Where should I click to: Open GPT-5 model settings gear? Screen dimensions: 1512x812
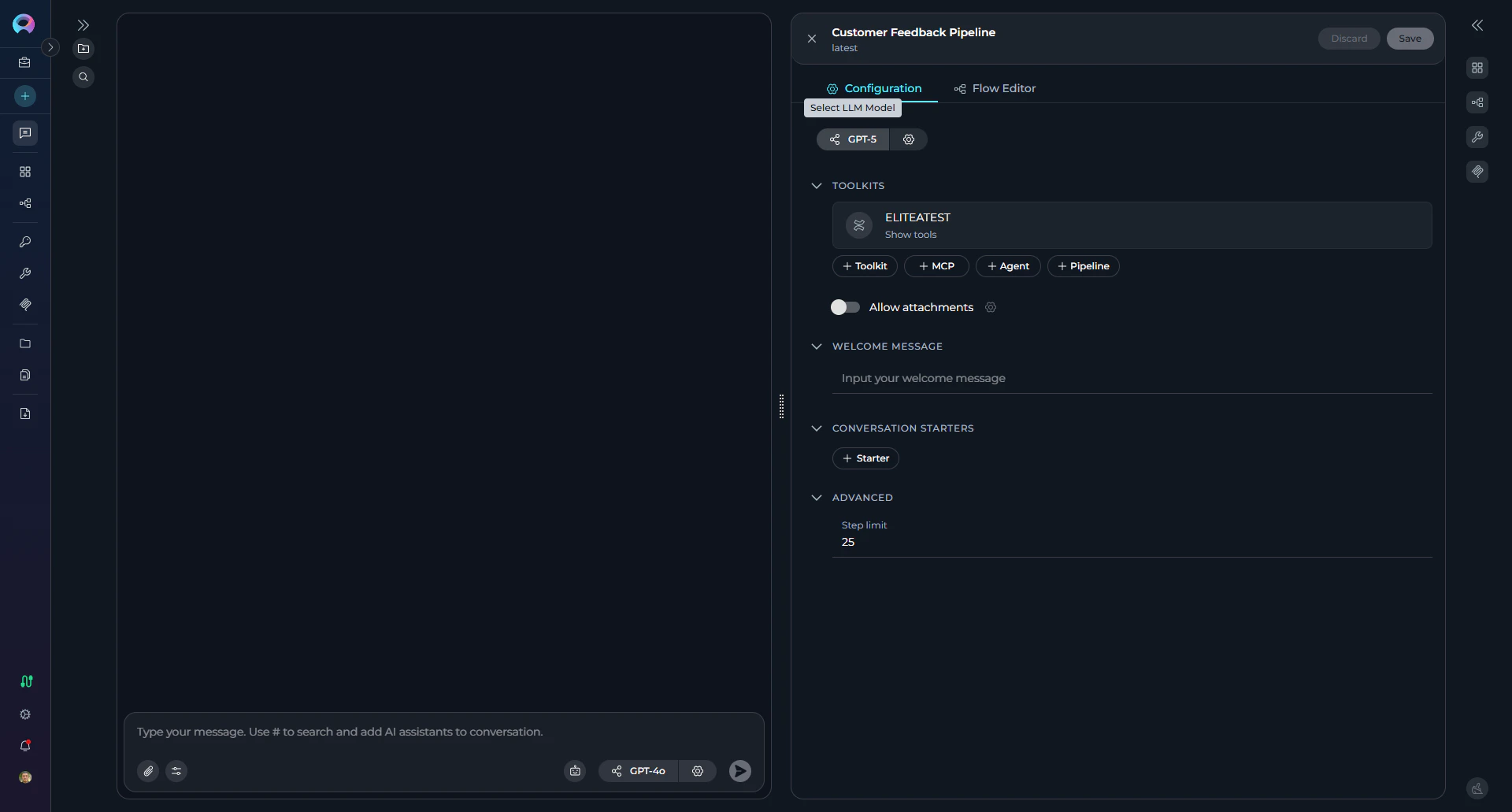909,139
